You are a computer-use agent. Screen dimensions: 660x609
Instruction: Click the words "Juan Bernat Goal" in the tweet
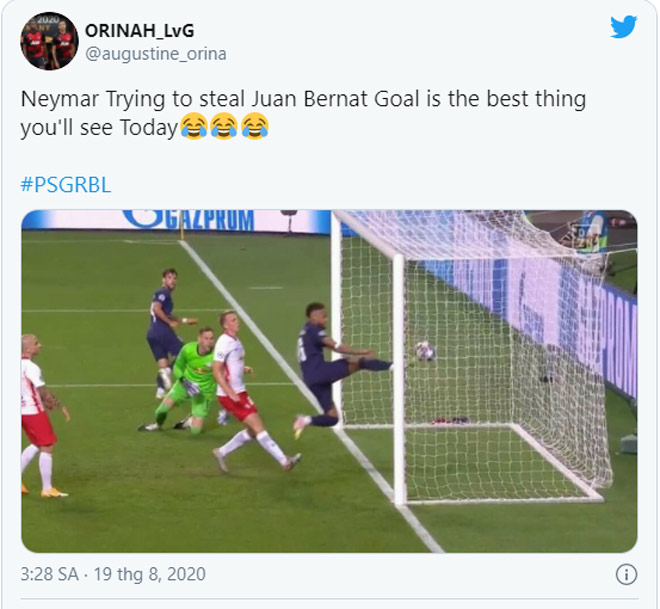[335, 99]
